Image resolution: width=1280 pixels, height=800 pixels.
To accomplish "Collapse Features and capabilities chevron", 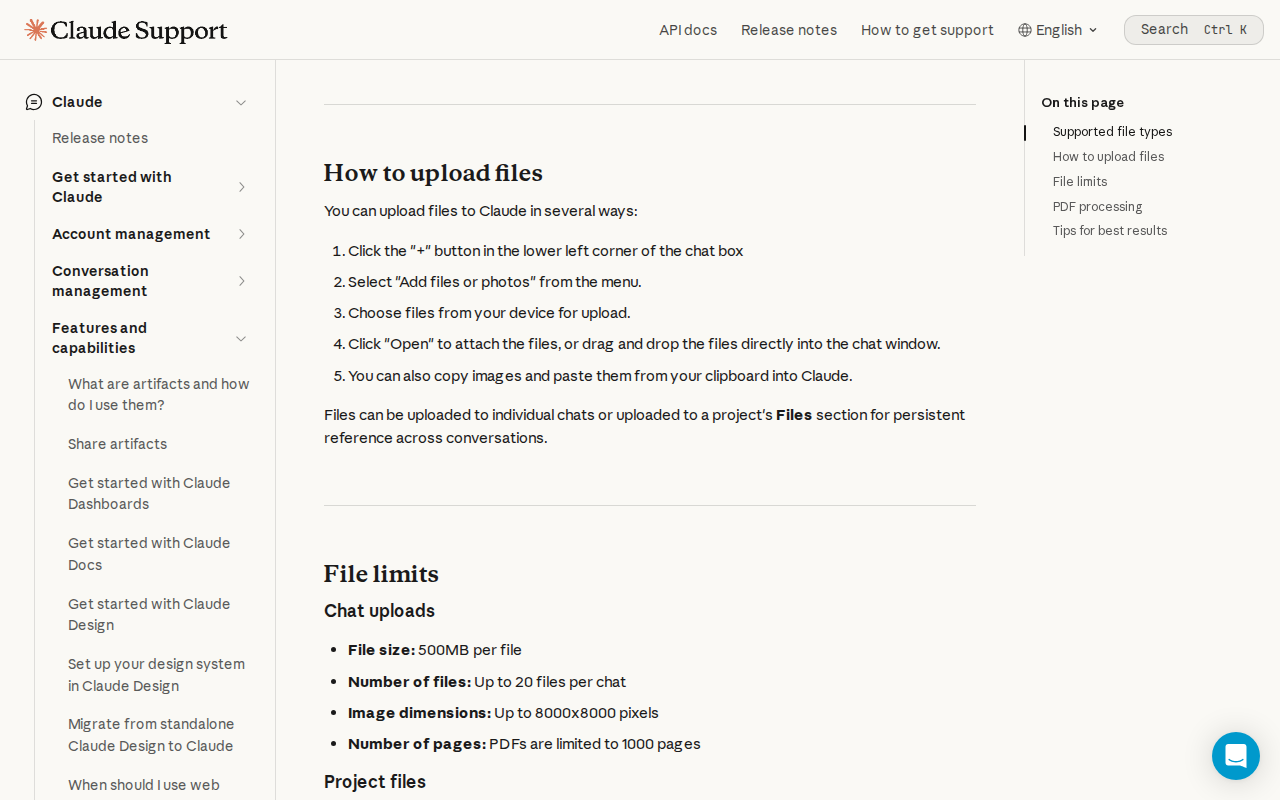I will [x=241, y=338].
